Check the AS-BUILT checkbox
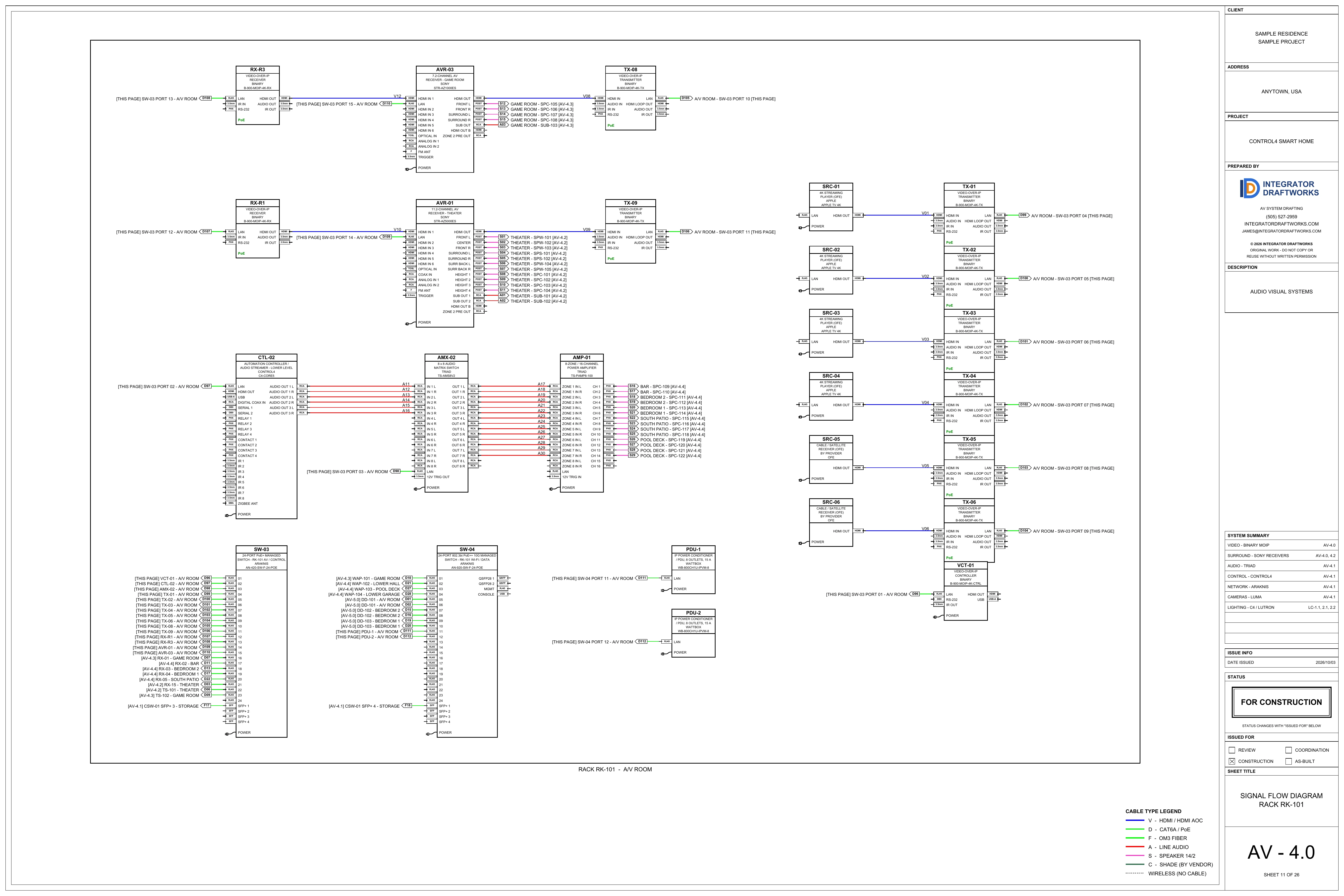The height and width of the screenshot is (896, 1344). coord(1288,761)
